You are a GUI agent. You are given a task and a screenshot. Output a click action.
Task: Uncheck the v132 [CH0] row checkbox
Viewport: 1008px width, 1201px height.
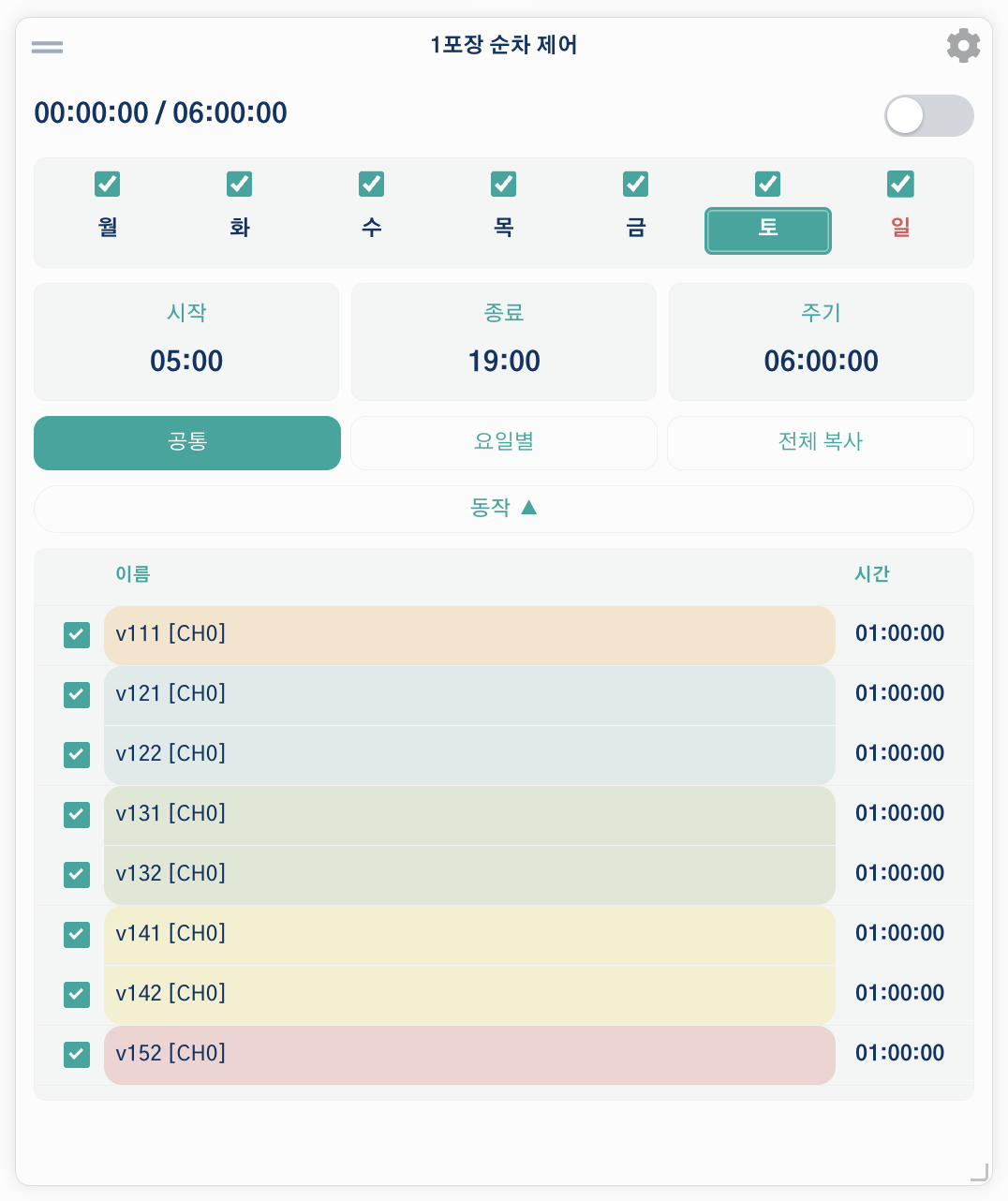pyautogui.click(x=77, y=875)
